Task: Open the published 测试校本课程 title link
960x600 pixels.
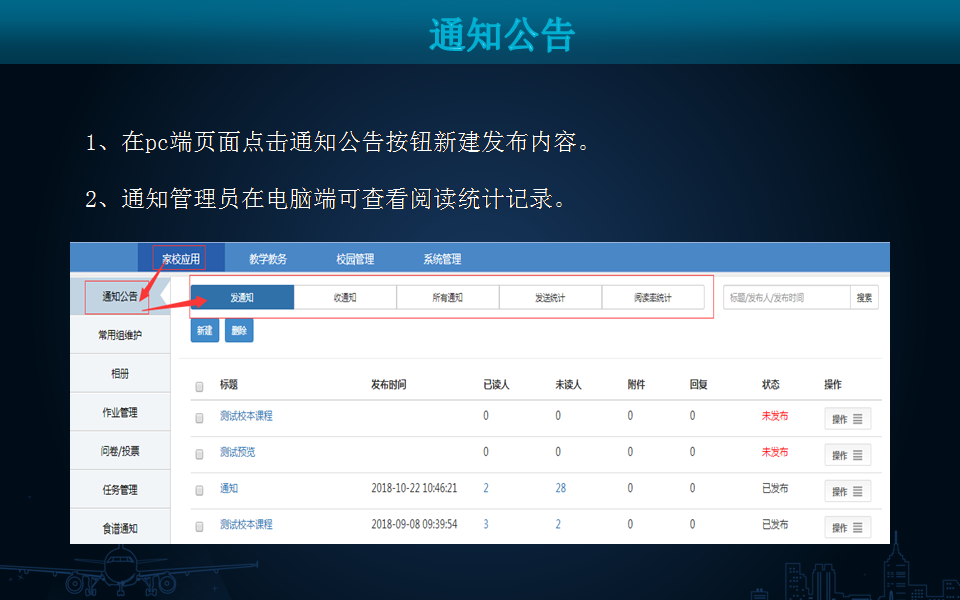Action: coord(246,524)
